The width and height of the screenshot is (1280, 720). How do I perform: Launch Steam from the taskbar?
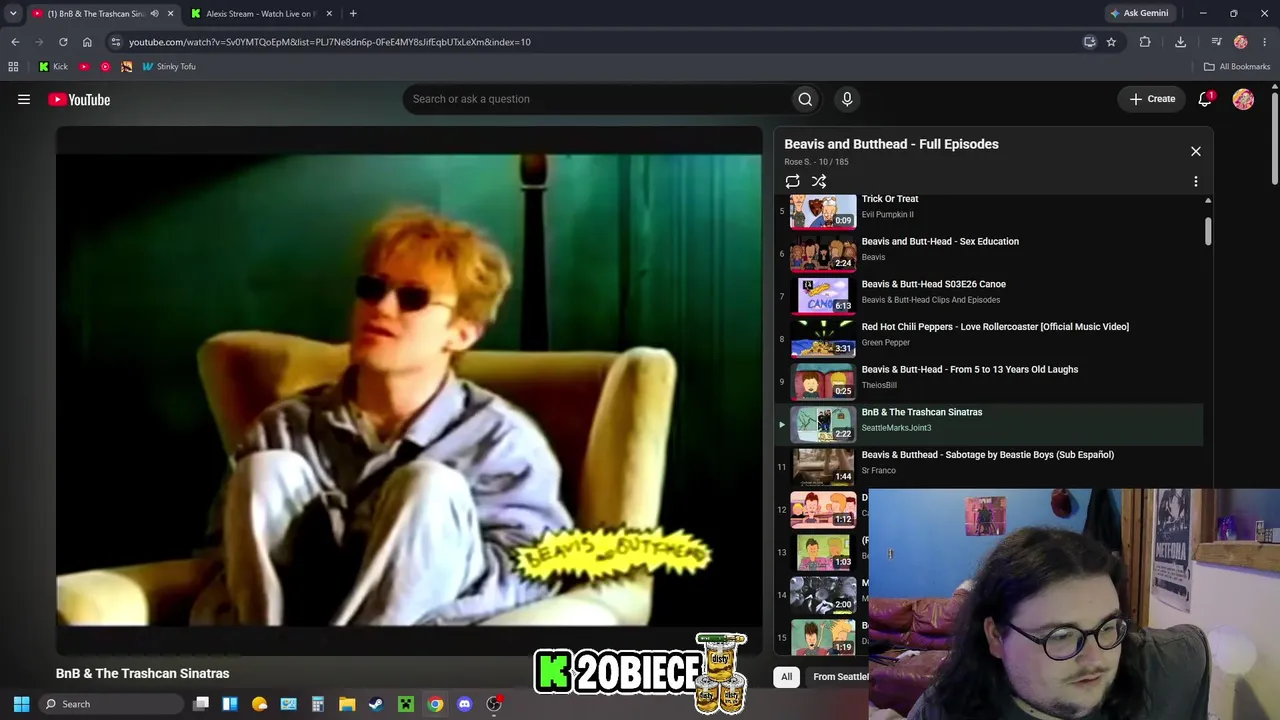tap(376, 704)
